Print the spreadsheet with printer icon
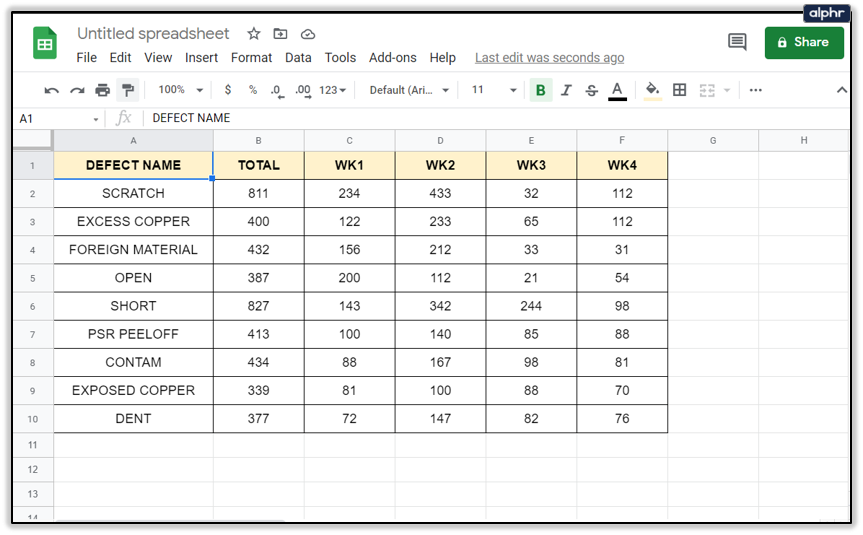 (102, 90)
